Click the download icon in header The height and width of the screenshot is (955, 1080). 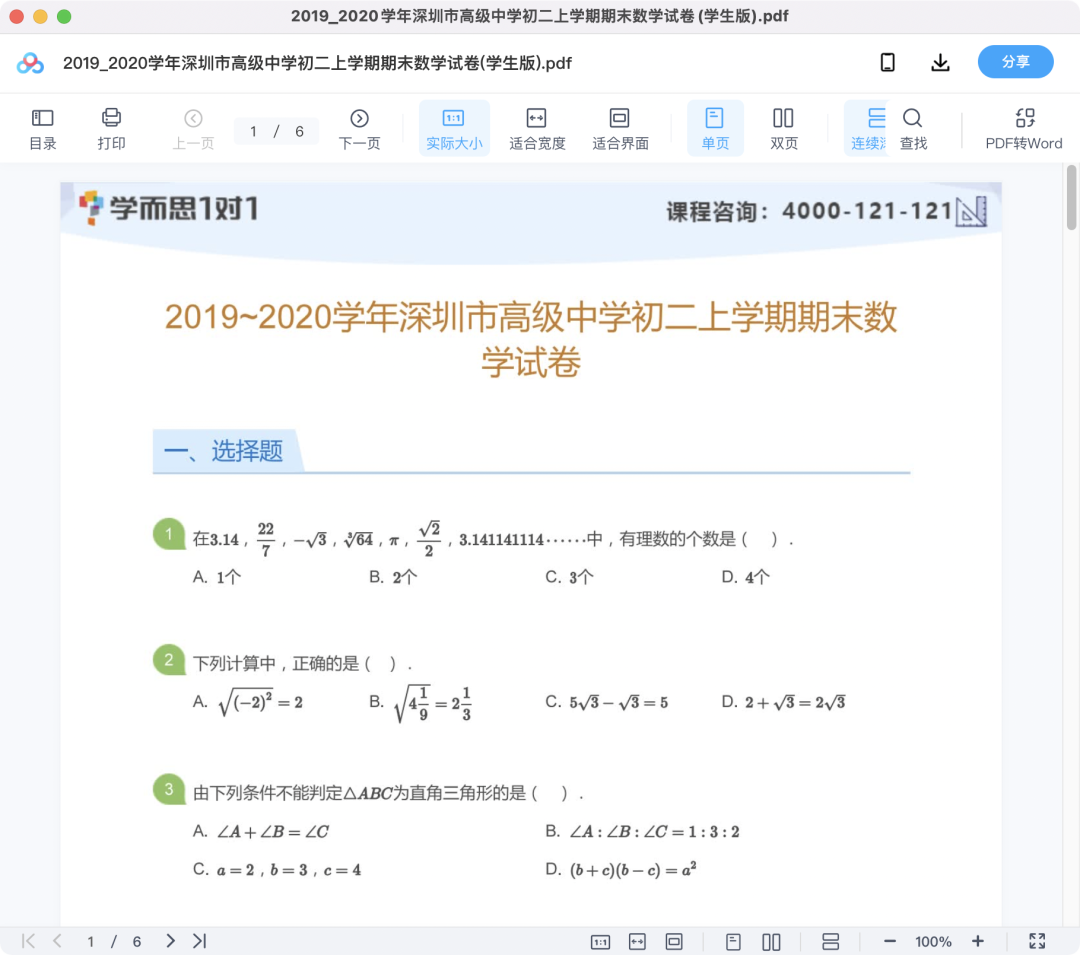click(940, 63)
